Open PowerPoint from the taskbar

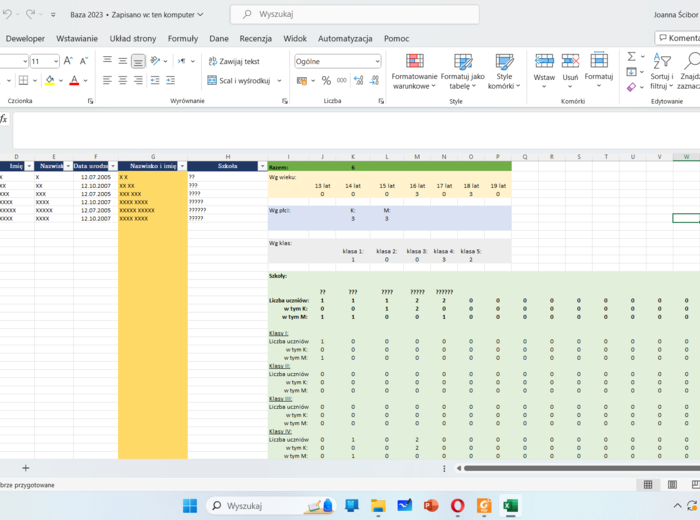[x=431, y=506]
